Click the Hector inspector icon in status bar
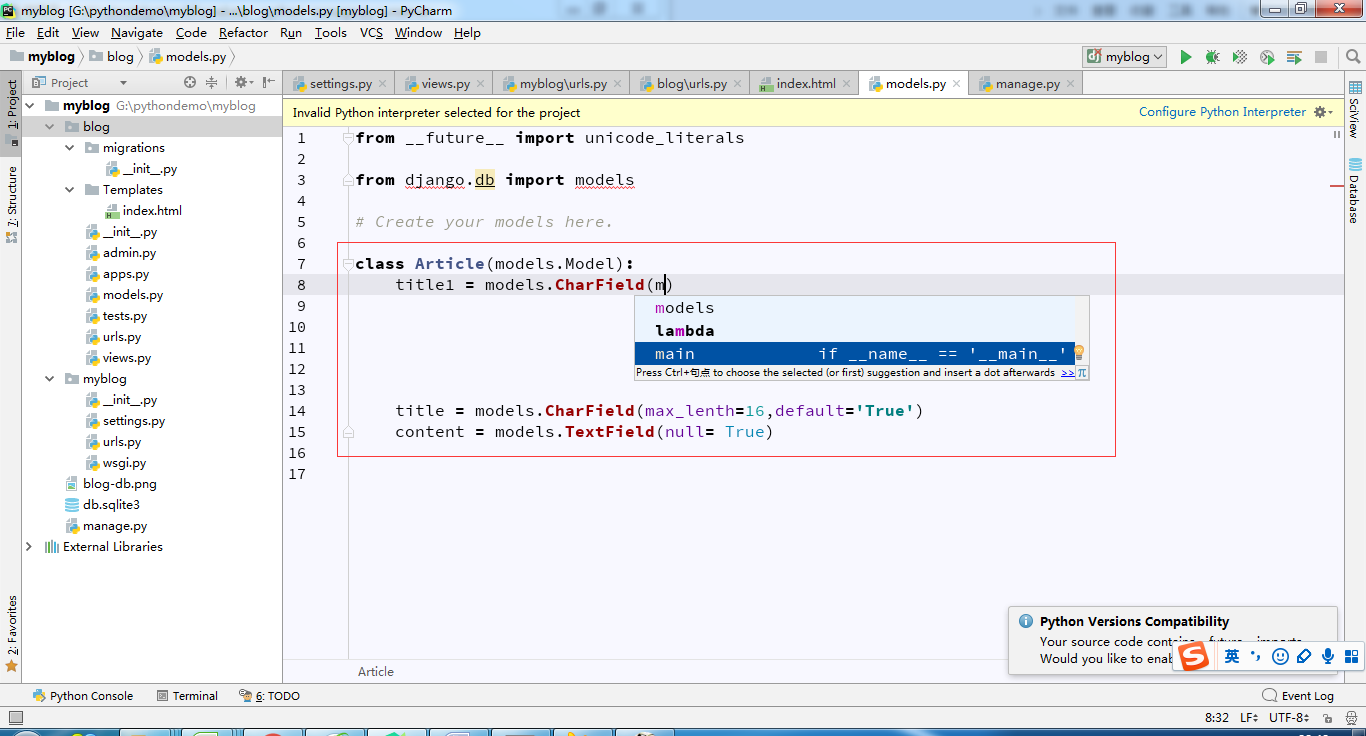The image size is (1366, 736). tap(1351, 718)
